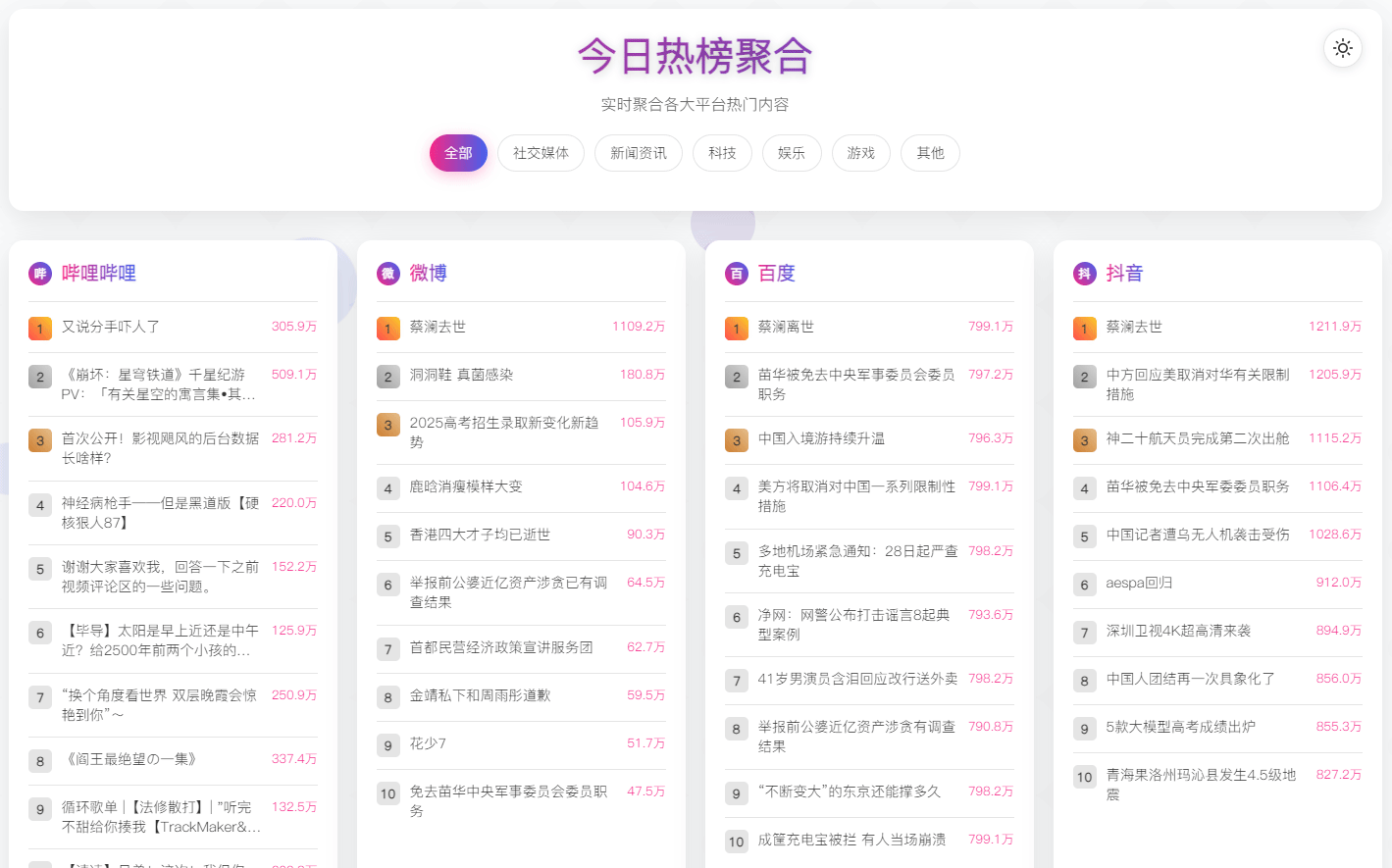The width and height of the screenshot is (1392, 868).
Task: Open the 微博 section heading
Action: pos(429,274)
